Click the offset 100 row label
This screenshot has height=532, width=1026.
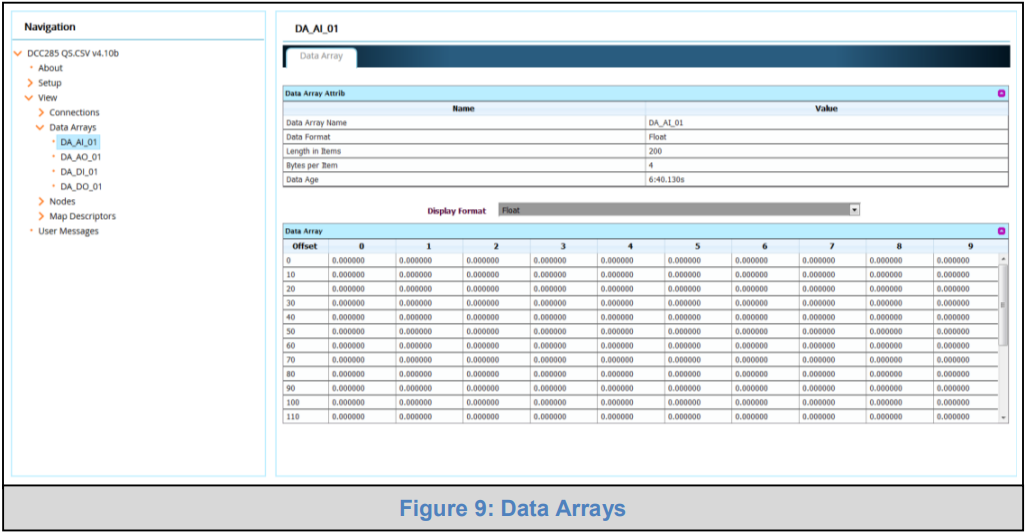(x=292, y=402)
